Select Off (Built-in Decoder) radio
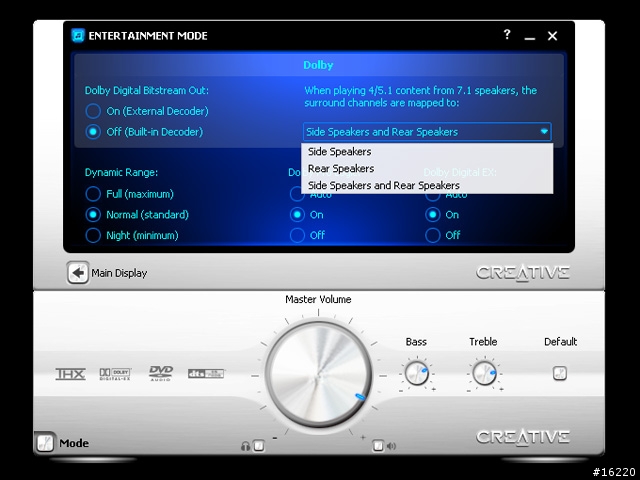This screenshot has height=480, width=640. click(93, 132)
